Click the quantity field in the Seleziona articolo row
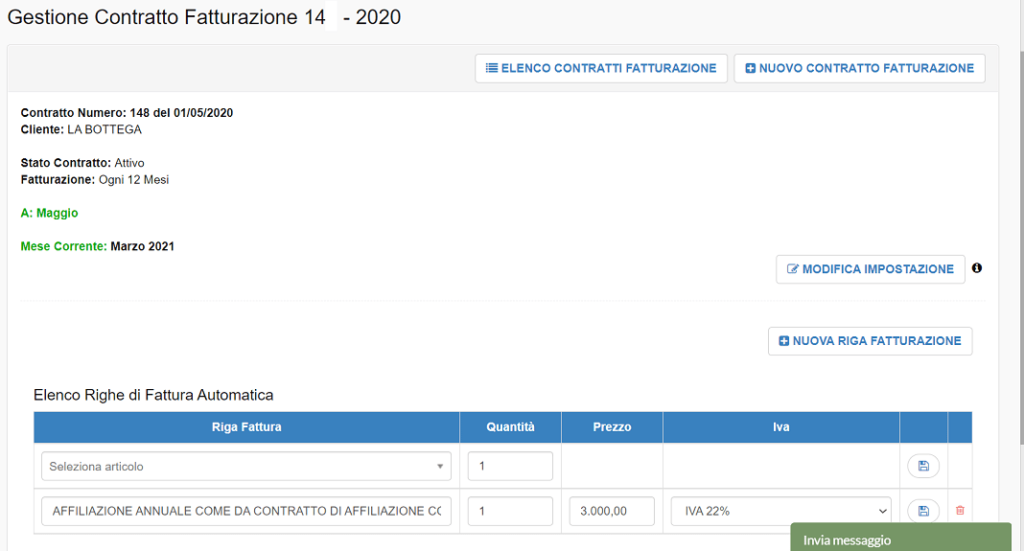This screenshot has height=551, width=1024. click(510, 466)
